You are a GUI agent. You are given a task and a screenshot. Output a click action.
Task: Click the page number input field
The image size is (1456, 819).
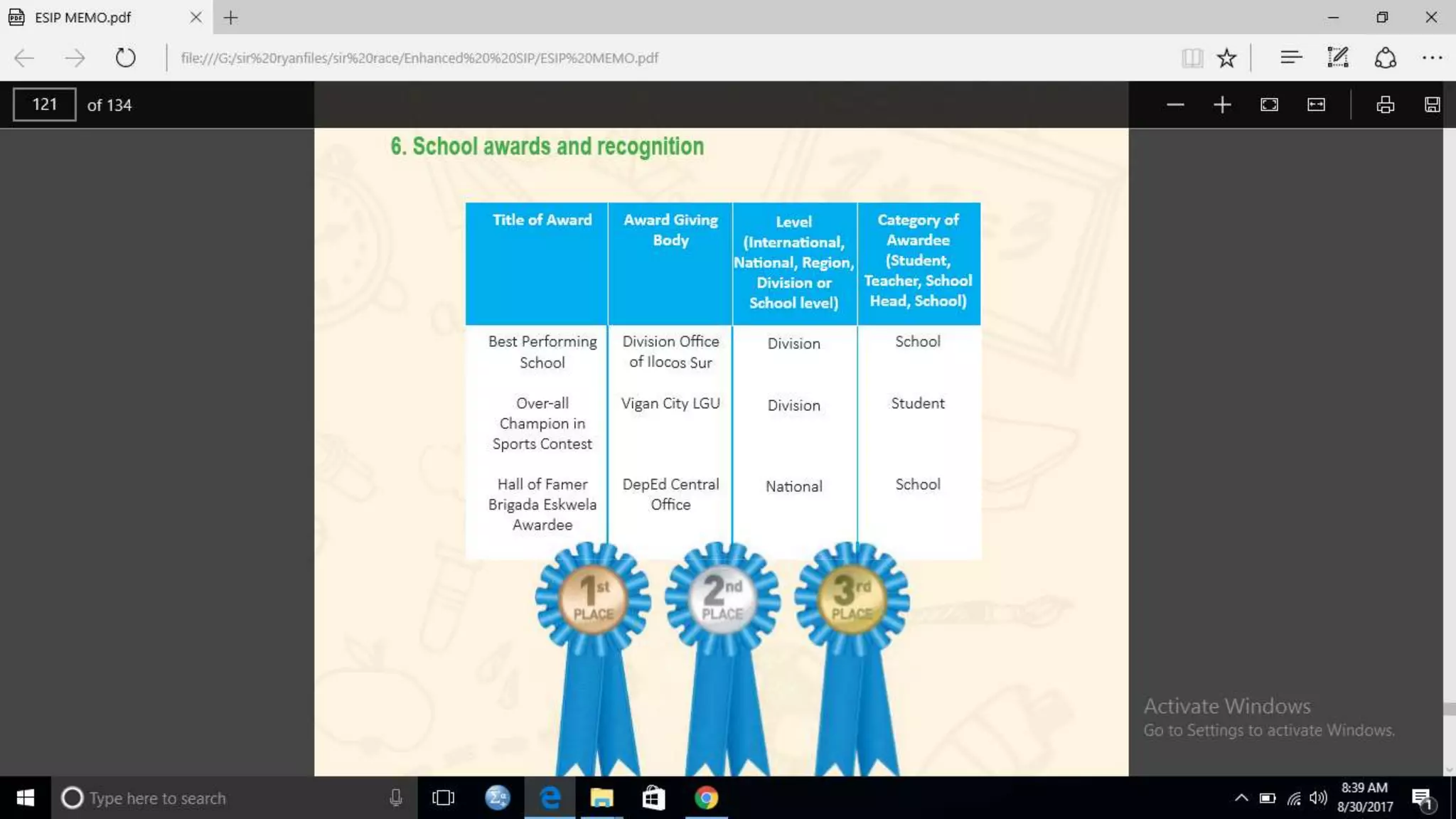click(44, 105)
